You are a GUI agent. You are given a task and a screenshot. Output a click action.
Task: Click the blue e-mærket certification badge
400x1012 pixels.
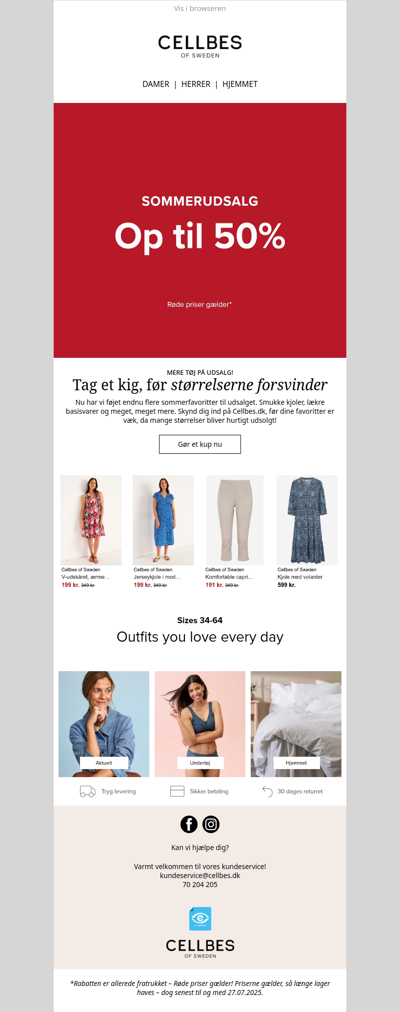(x=200, y=918)
